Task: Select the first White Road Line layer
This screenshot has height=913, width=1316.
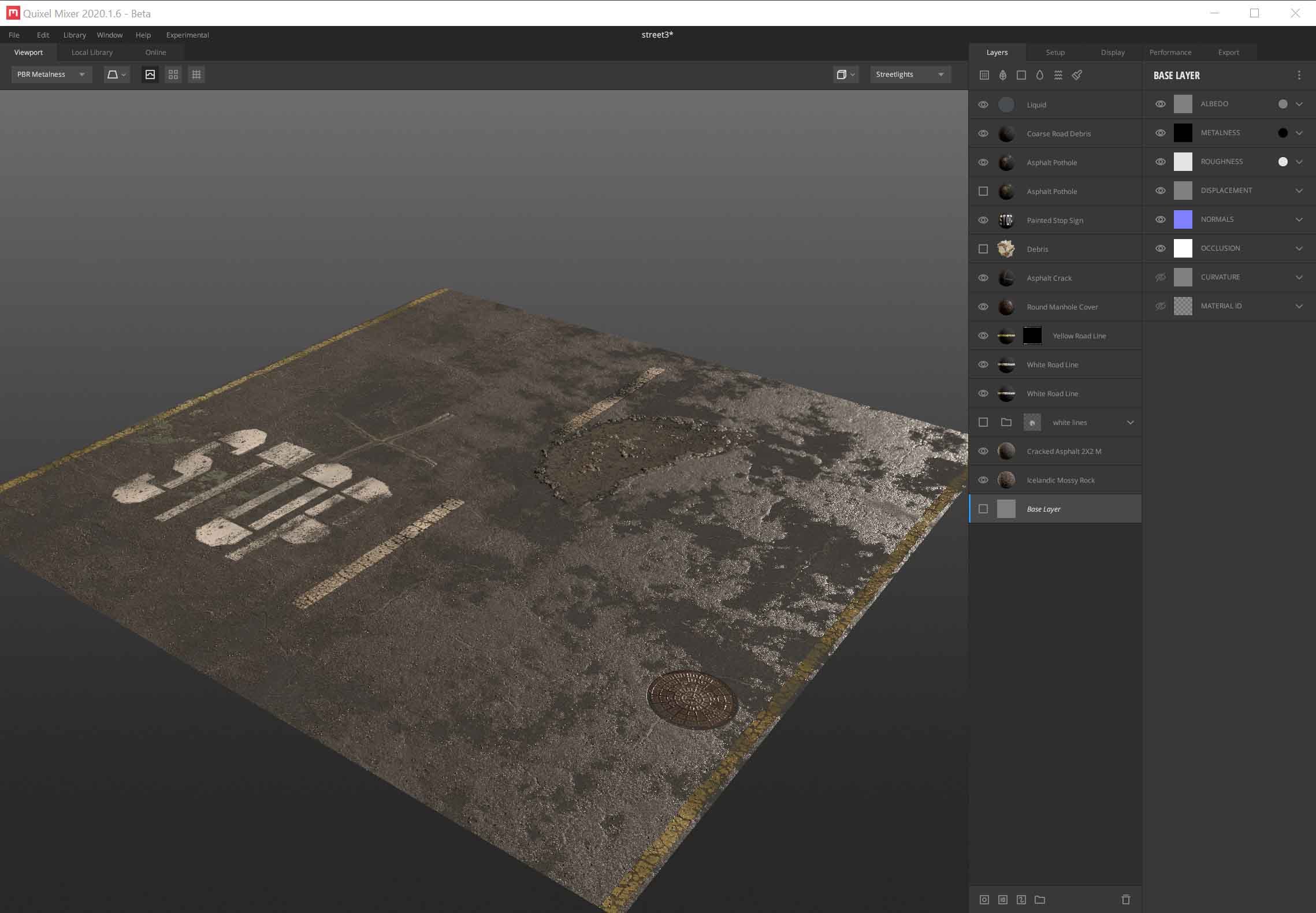Action: 1055,364
